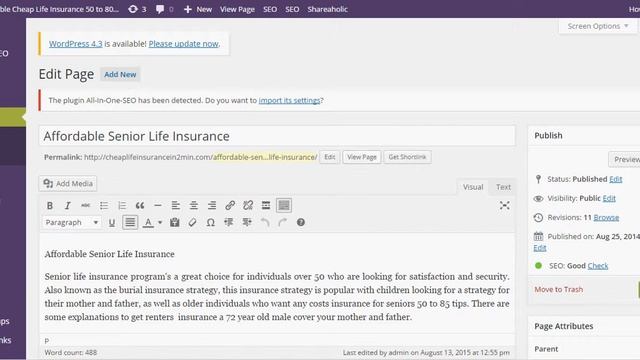Click the Get Shortlink button
Screen dimensions: 640x360
point(407,157)
